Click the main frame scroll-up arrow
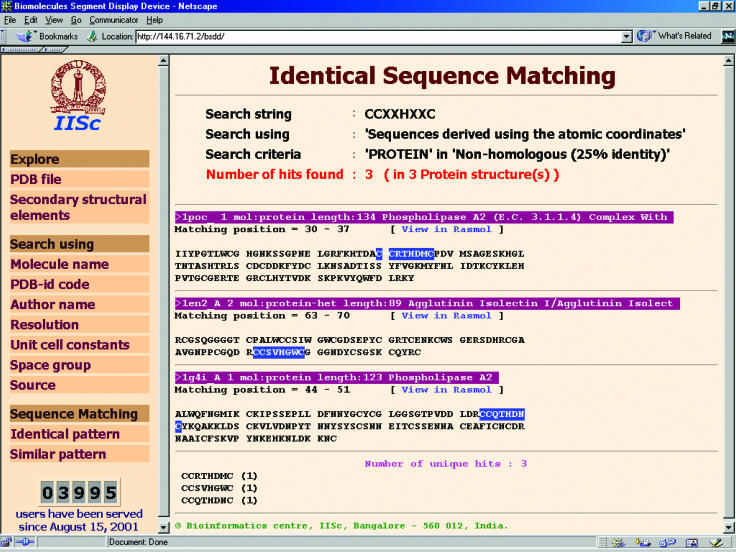This screenshot has height=552, width=736. (728, 60)
